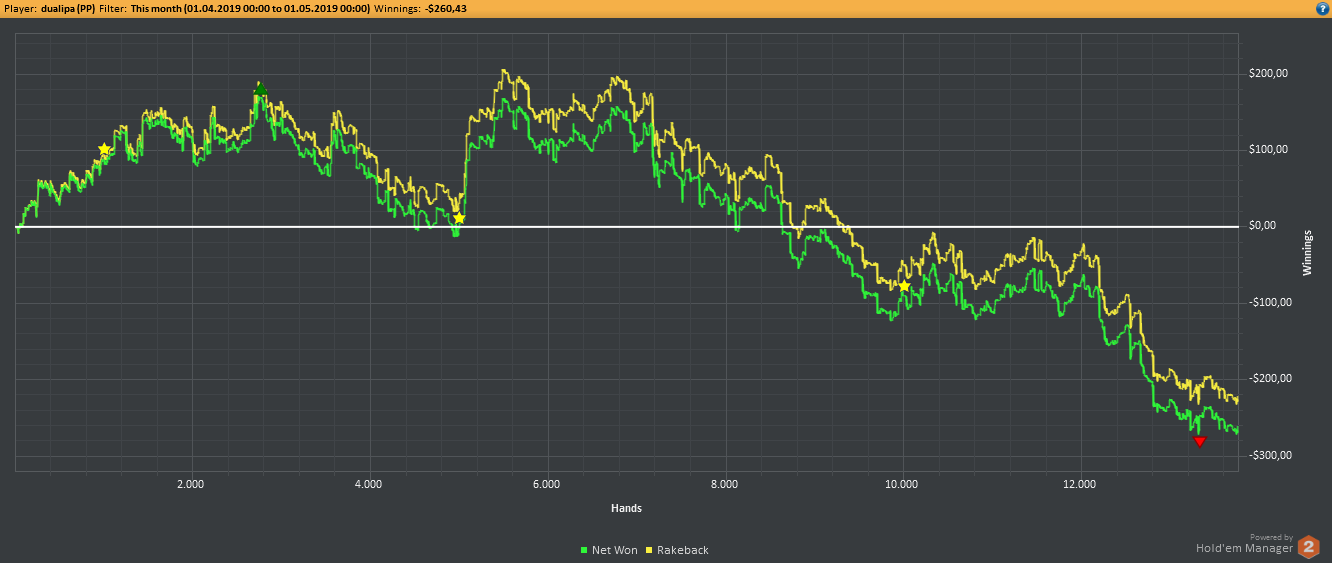Click the red downward triangle low-point marker
This screenshot has width=1332, height=563.
point(1200,441)
